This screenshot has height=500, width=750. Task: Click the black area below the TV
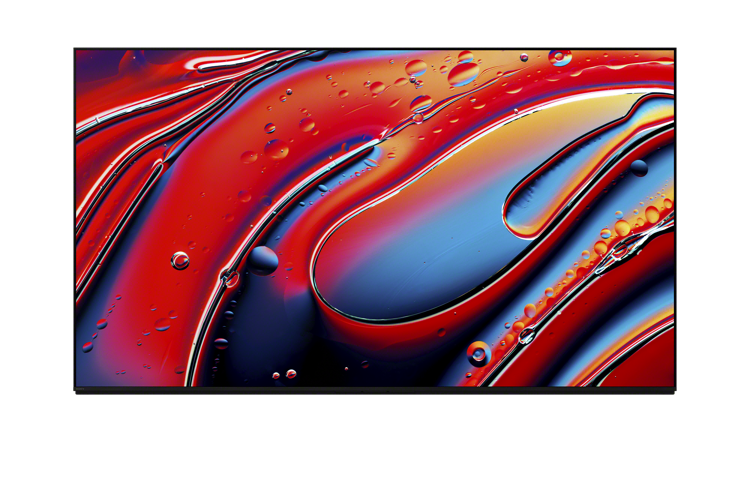click(375, 445)
